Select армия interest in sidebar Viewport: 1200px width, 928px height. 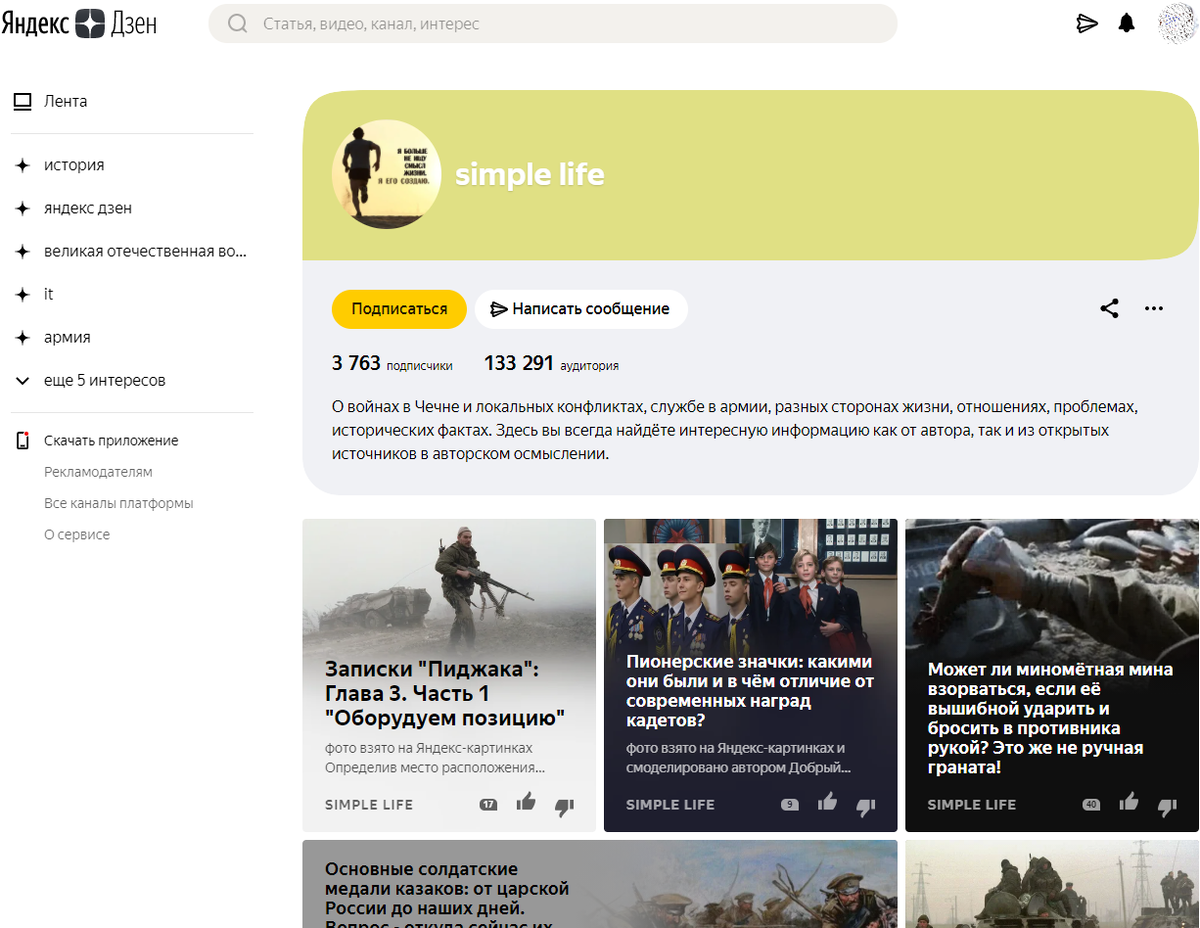[x=67, y=338]
